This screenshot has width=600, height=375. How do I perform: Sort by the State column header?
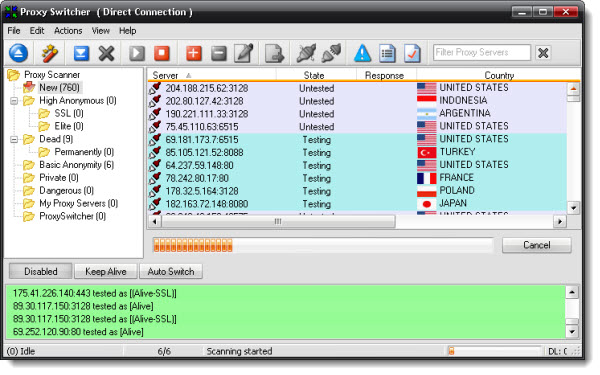(316, 75)
